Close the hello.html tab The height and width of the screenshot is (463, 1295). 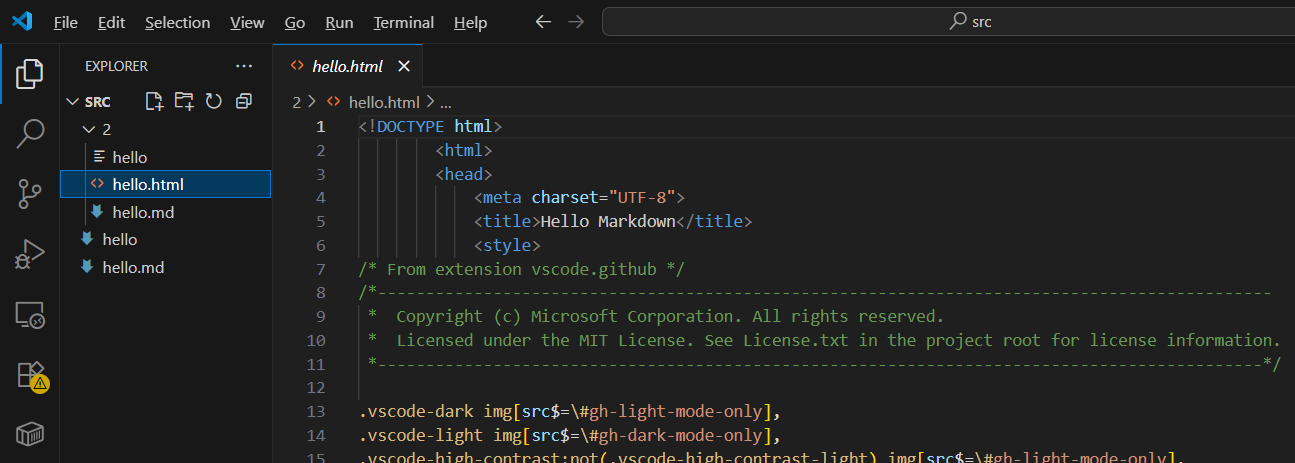404,67
